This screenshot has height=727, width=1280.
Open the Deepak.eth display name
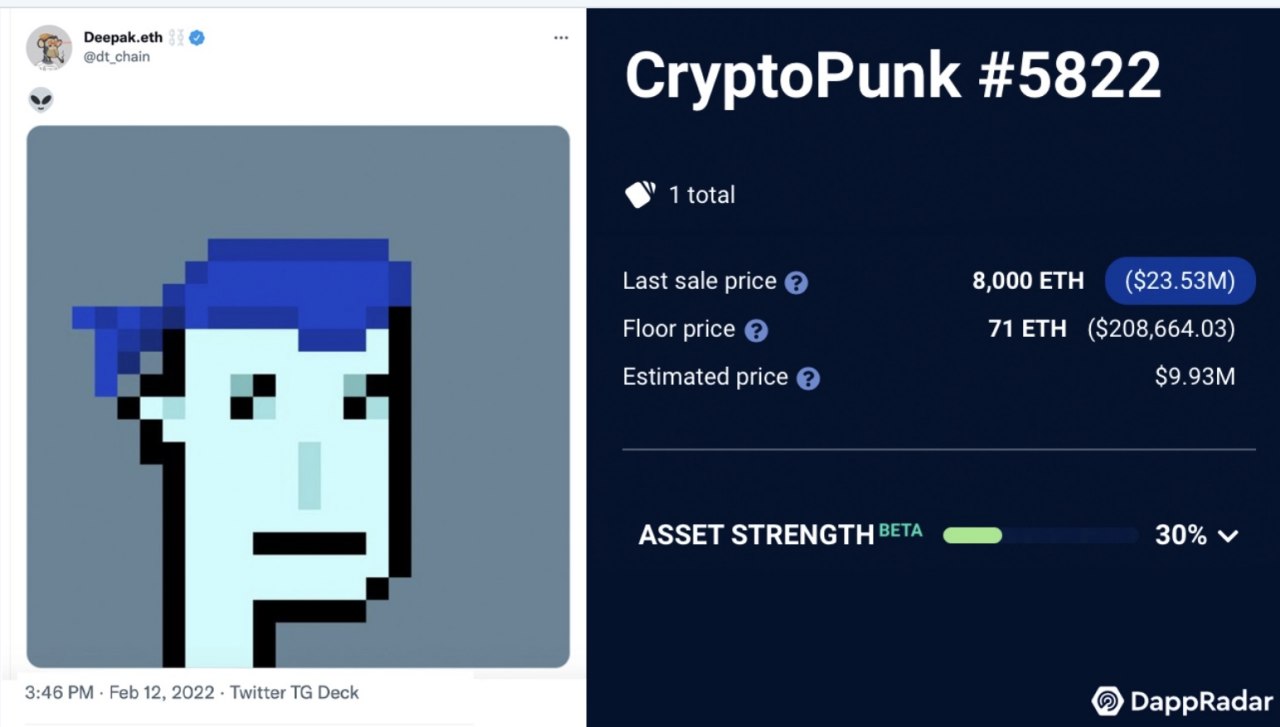[123, 37]
